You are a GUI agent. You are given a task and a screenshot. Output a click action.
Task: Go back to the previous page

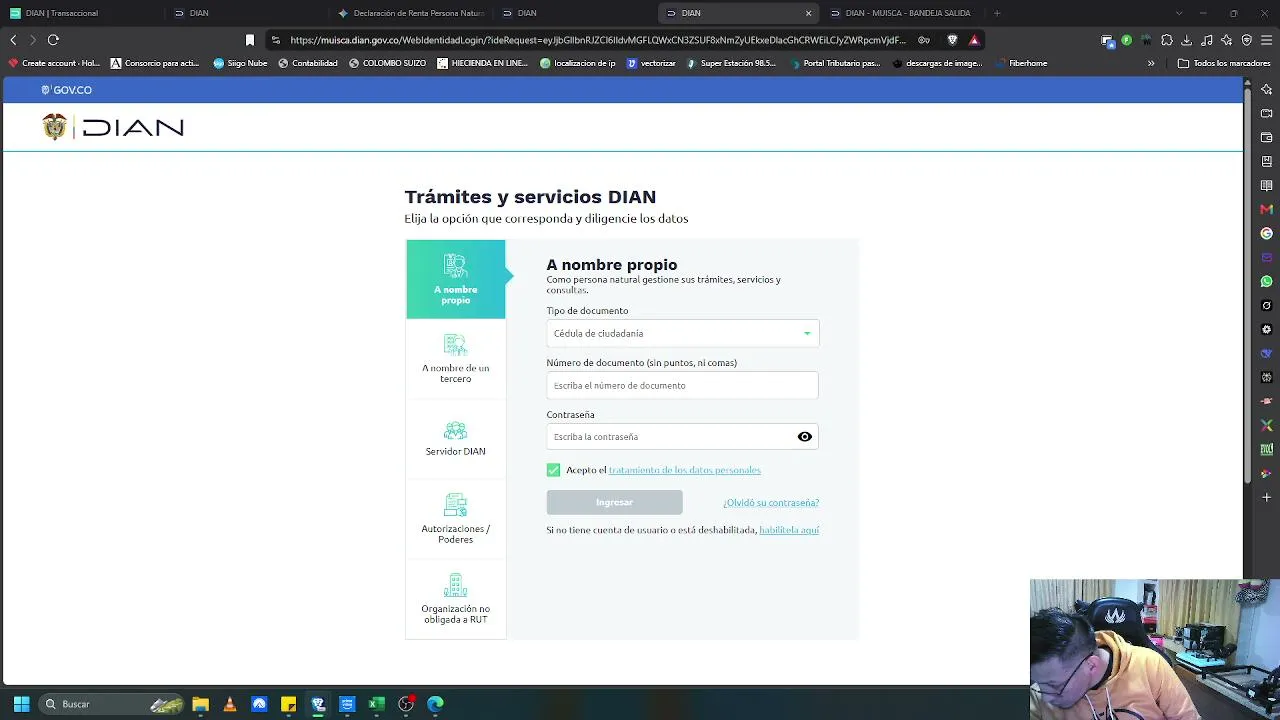[13, 40]
